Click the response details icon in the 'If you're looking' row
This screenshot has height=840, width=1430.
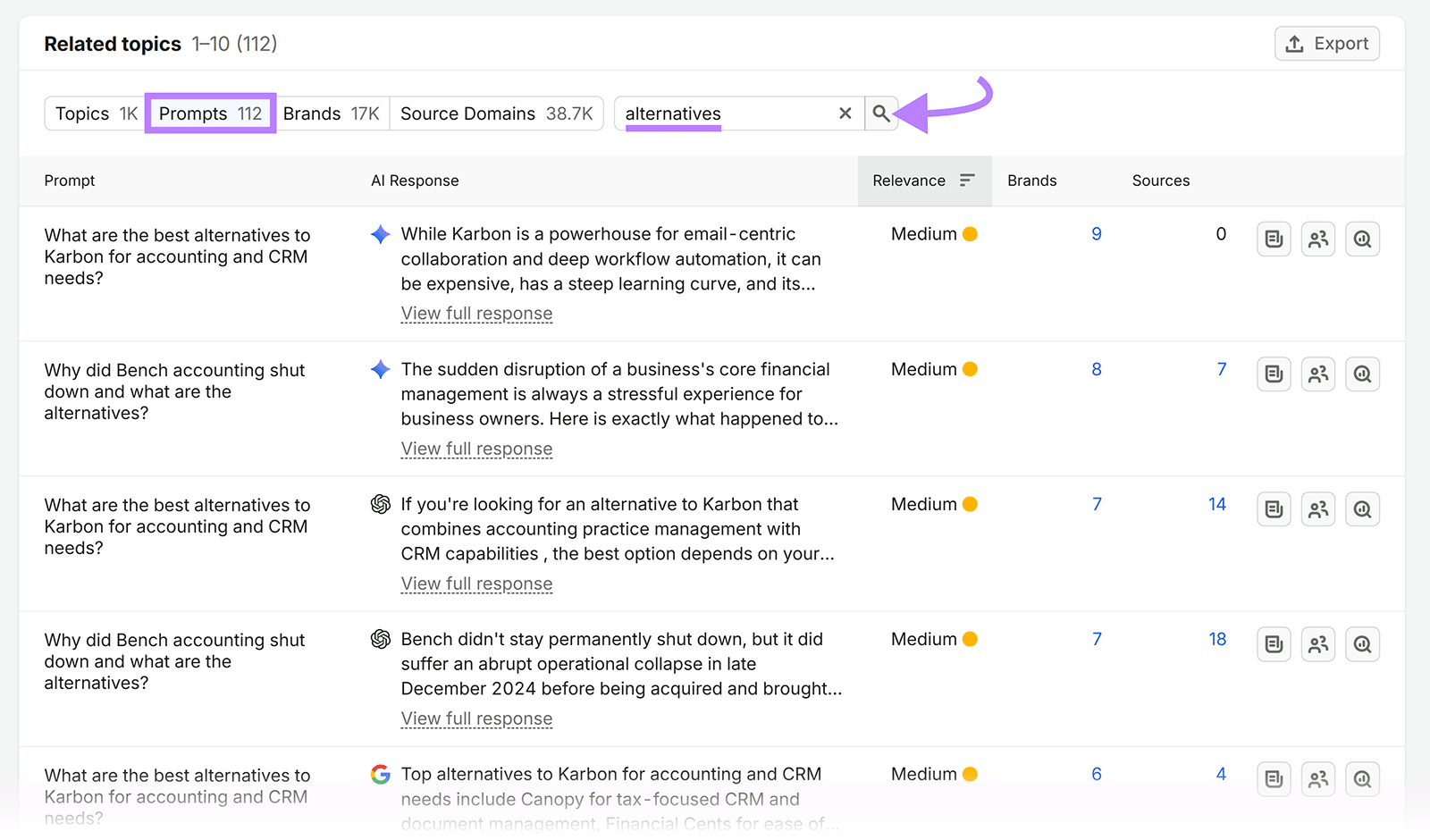[x=1274, y=509]
